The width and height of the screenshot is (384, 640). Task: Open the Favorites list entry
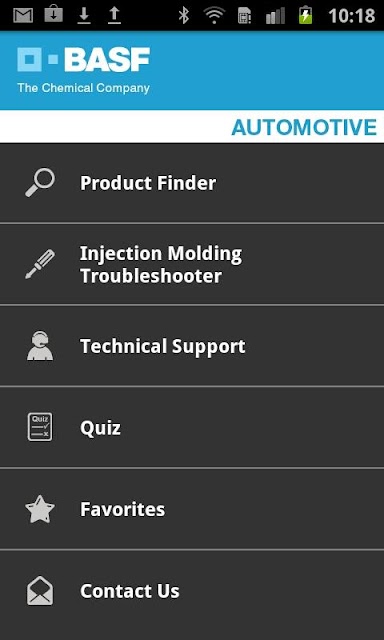tap(192, 509)
